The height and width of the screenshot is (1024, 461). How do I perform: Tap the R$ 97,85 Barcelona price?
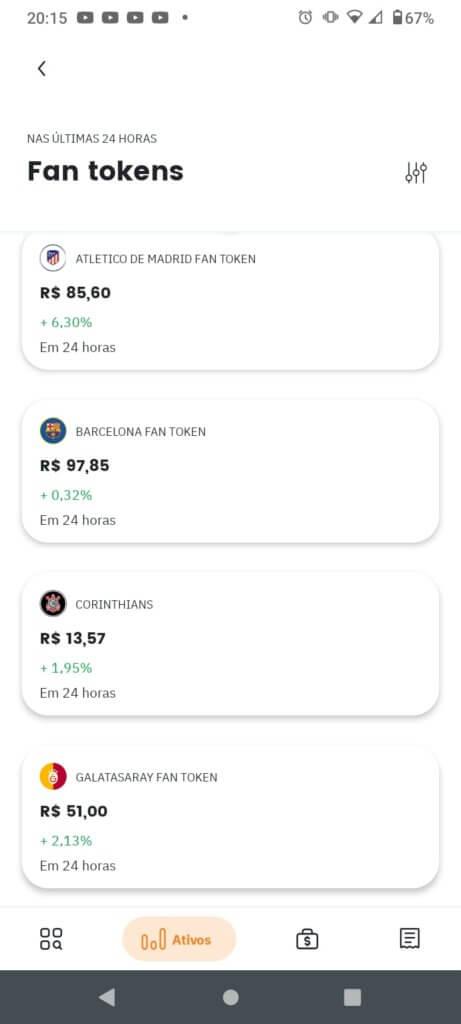[x=74, y=466]
